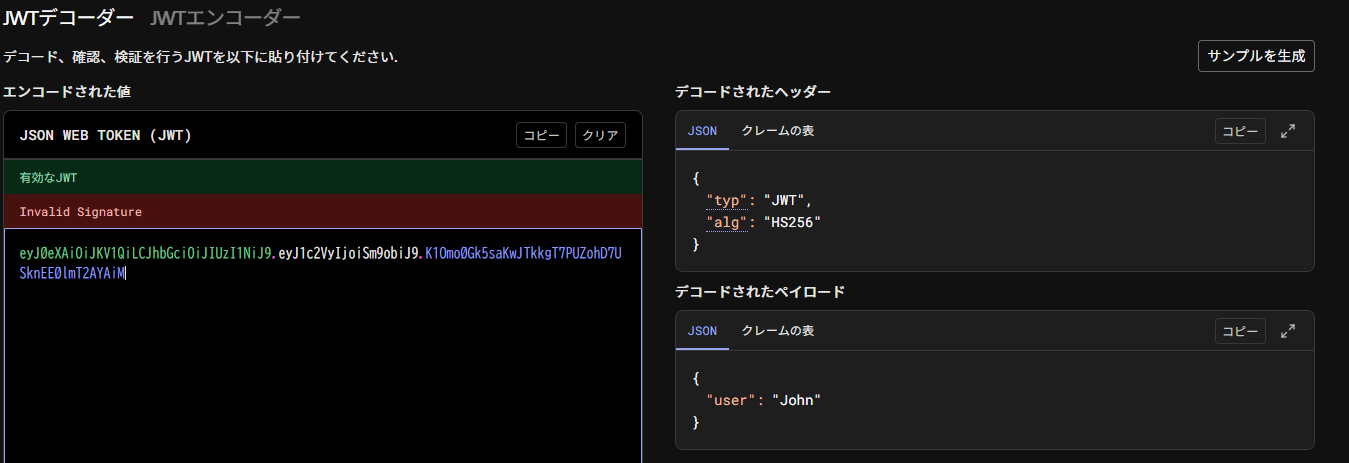Click the "typ" claim key in header
The image size is (1349, 463).
coord(727,200)
